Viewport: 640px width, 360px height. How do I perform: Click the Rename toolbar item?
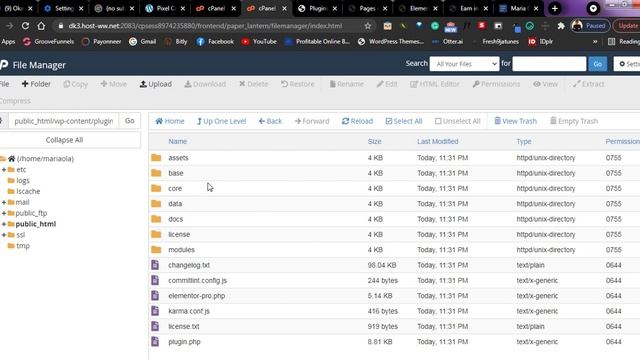pos(347,84)
